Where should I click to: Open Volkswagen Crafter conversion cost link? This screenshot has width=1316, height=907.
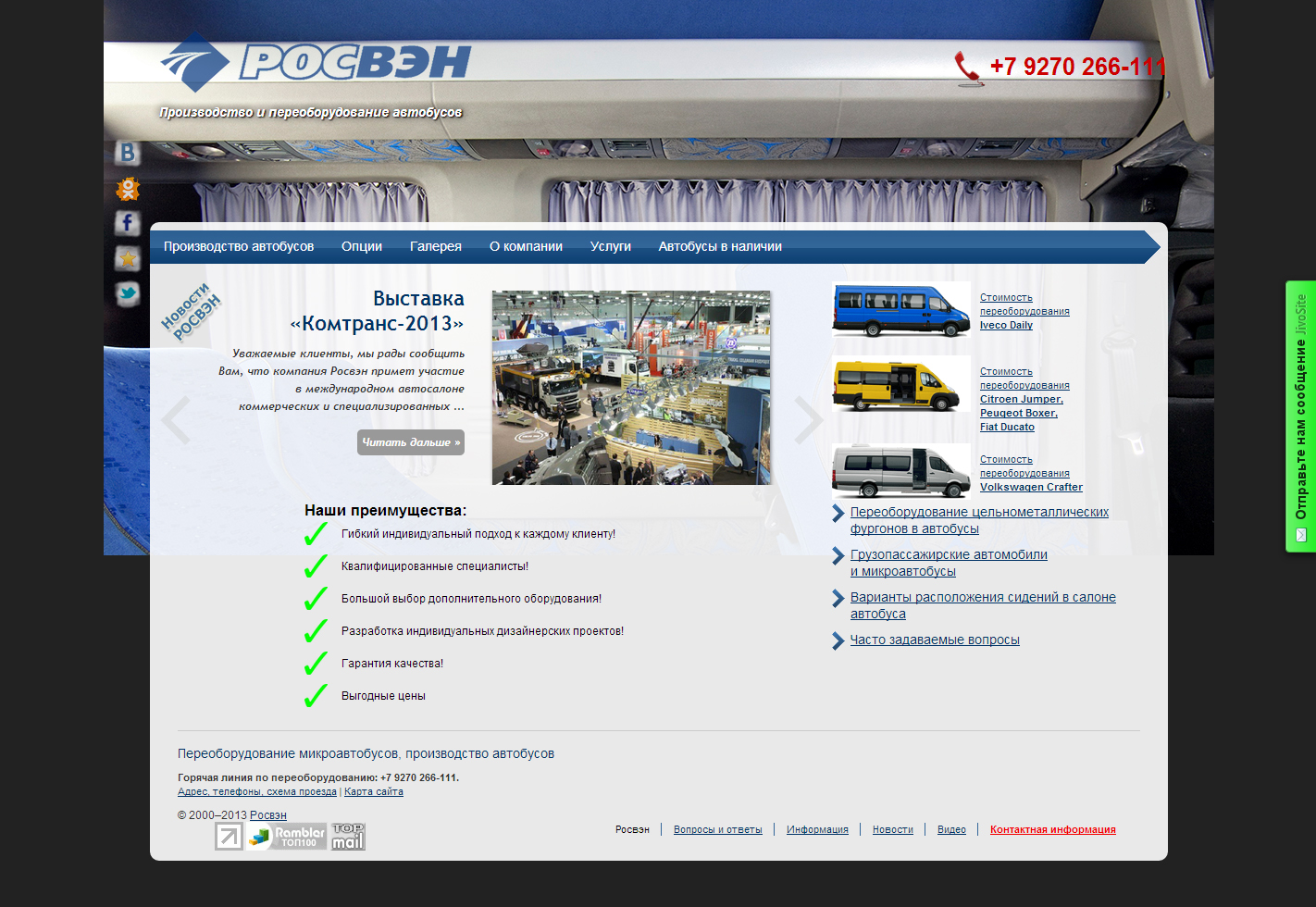1031,473
